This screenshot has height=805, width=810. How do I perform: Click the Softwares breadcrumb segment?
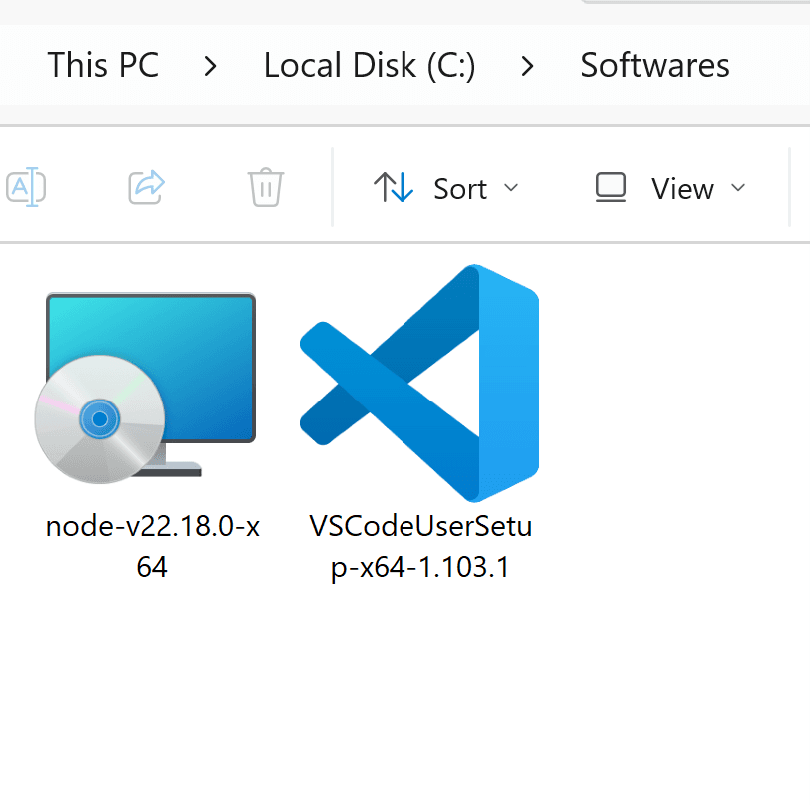point(655,65)
